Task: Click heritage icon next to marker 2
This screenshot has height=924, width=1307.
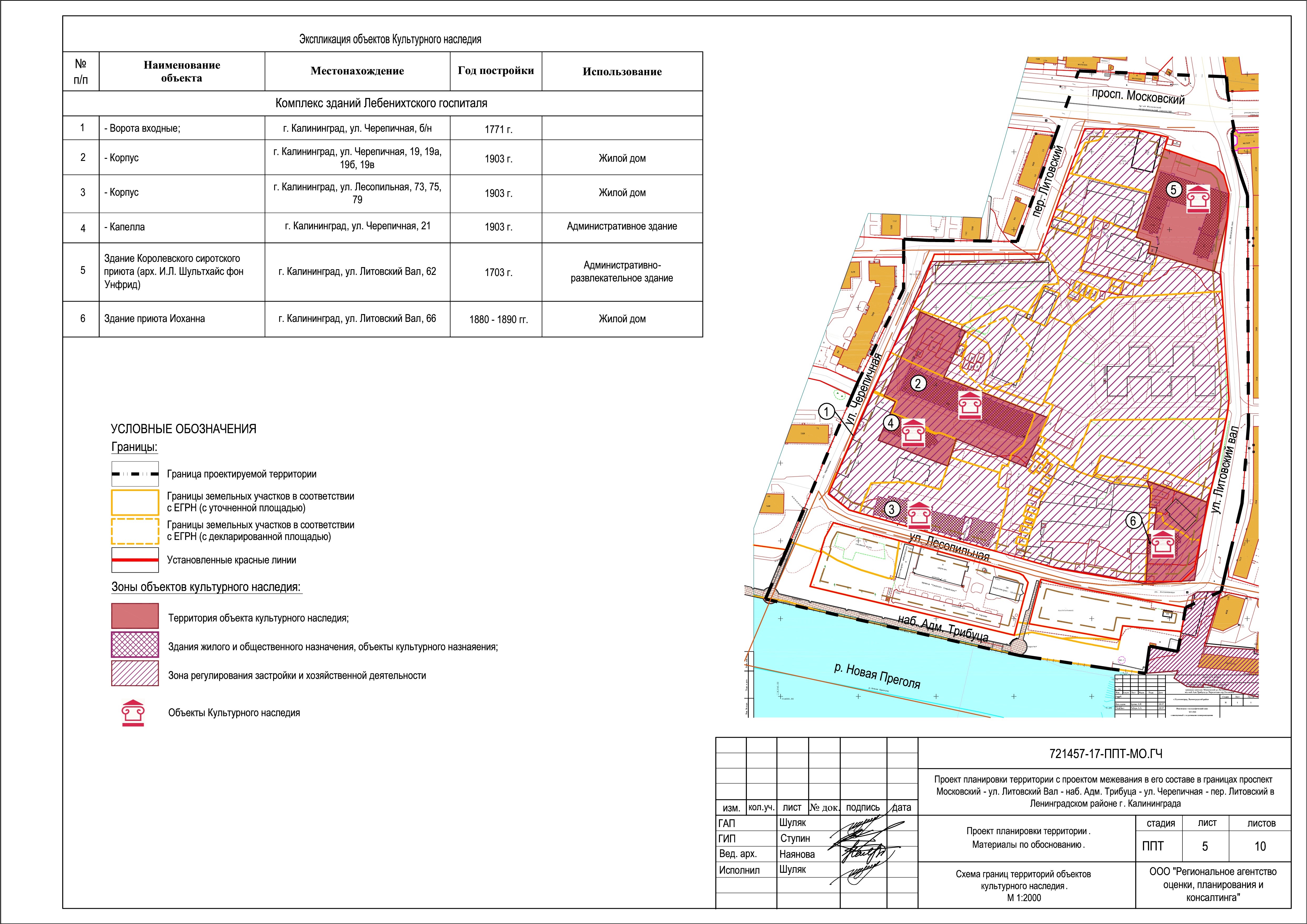Action: (x=970, y=405)
